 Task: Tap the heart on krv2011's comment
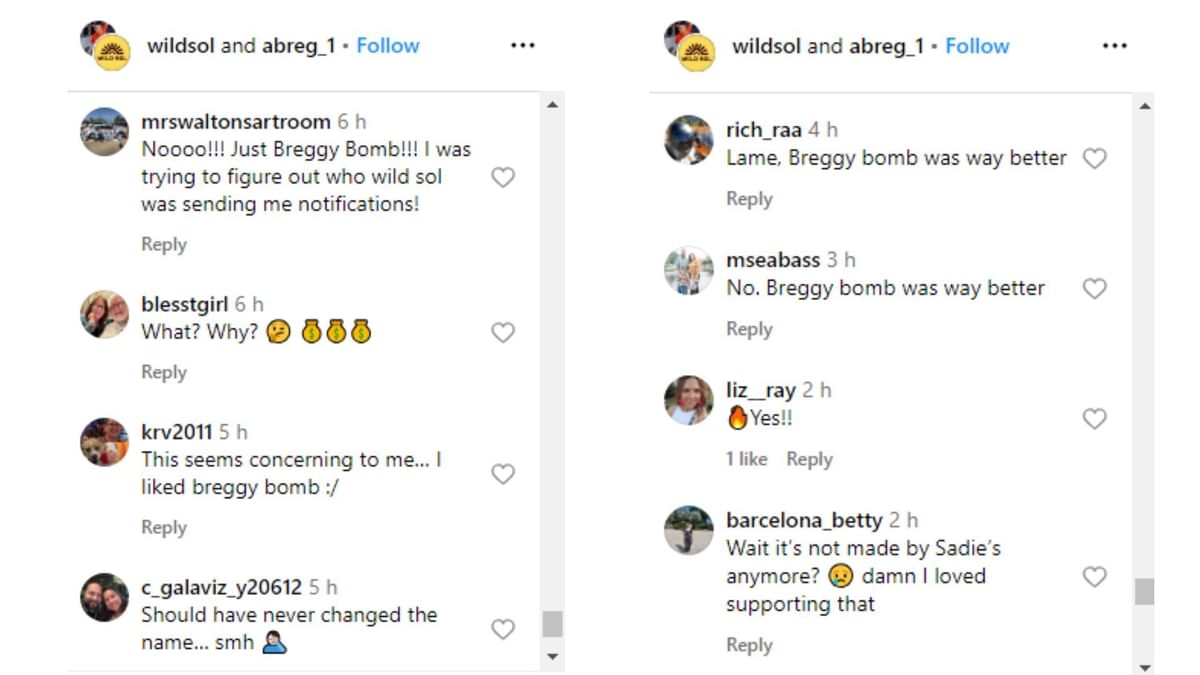pyautogui.click(x=503, y=474)
